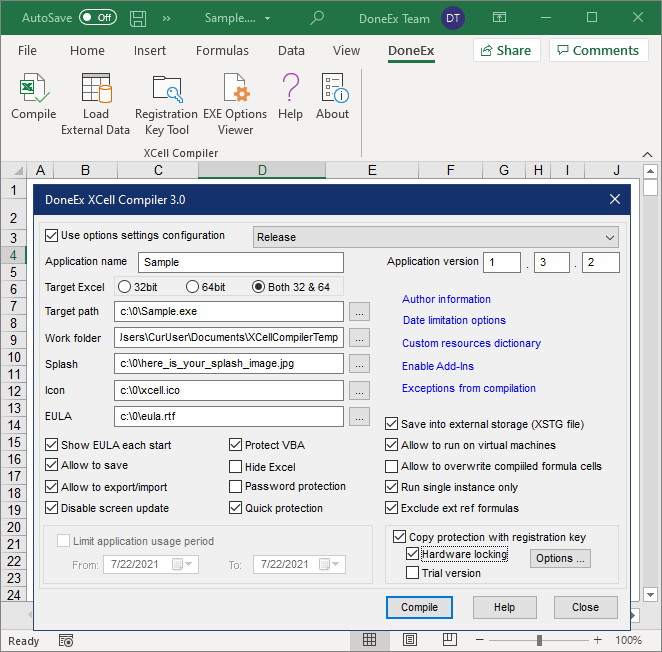
Task: Click the macro recording status icon
Action: click(x=66, y=640)
